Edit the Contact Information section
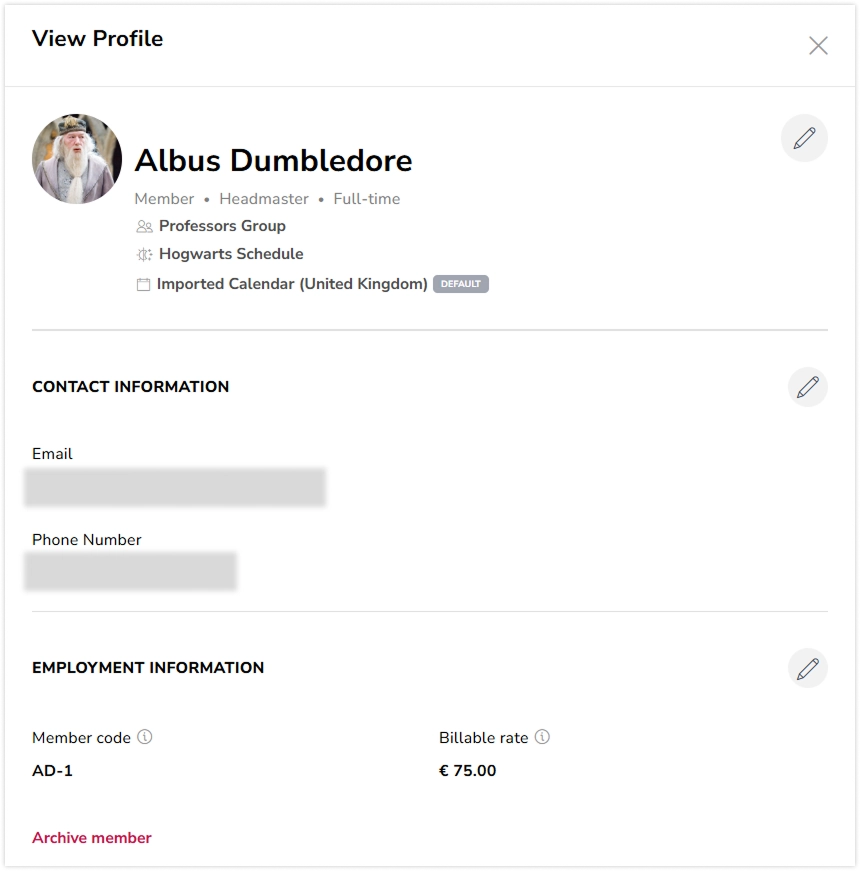The height and width of the screenshot is (871, 860). tap(807, 387)
